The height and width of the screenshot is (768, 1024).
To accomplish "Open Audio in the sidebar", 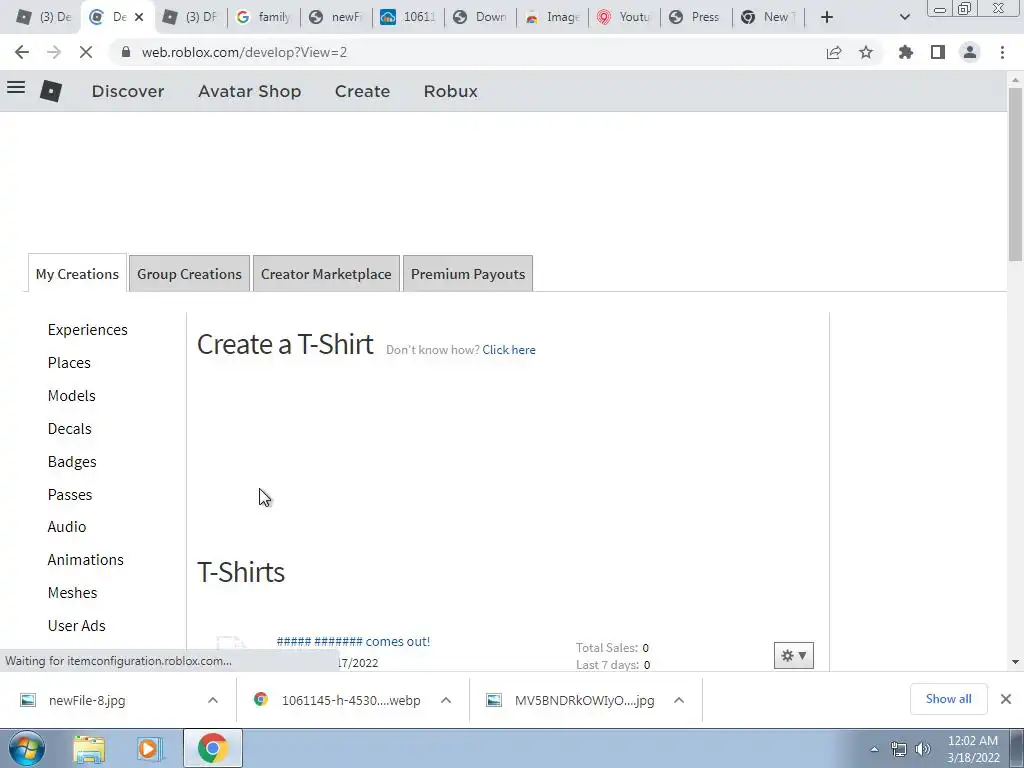I will click(x=67, y=526).
